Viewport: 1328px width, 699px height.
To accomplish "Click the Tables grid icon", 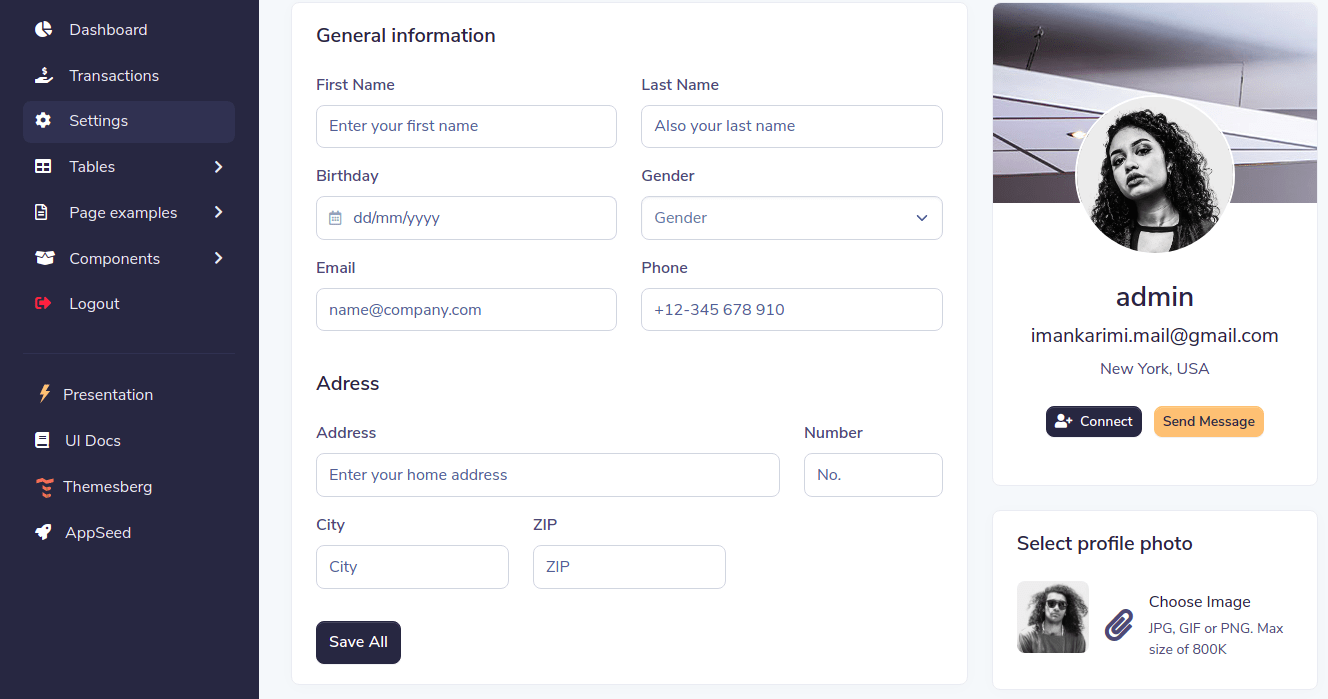I will 43,166.
